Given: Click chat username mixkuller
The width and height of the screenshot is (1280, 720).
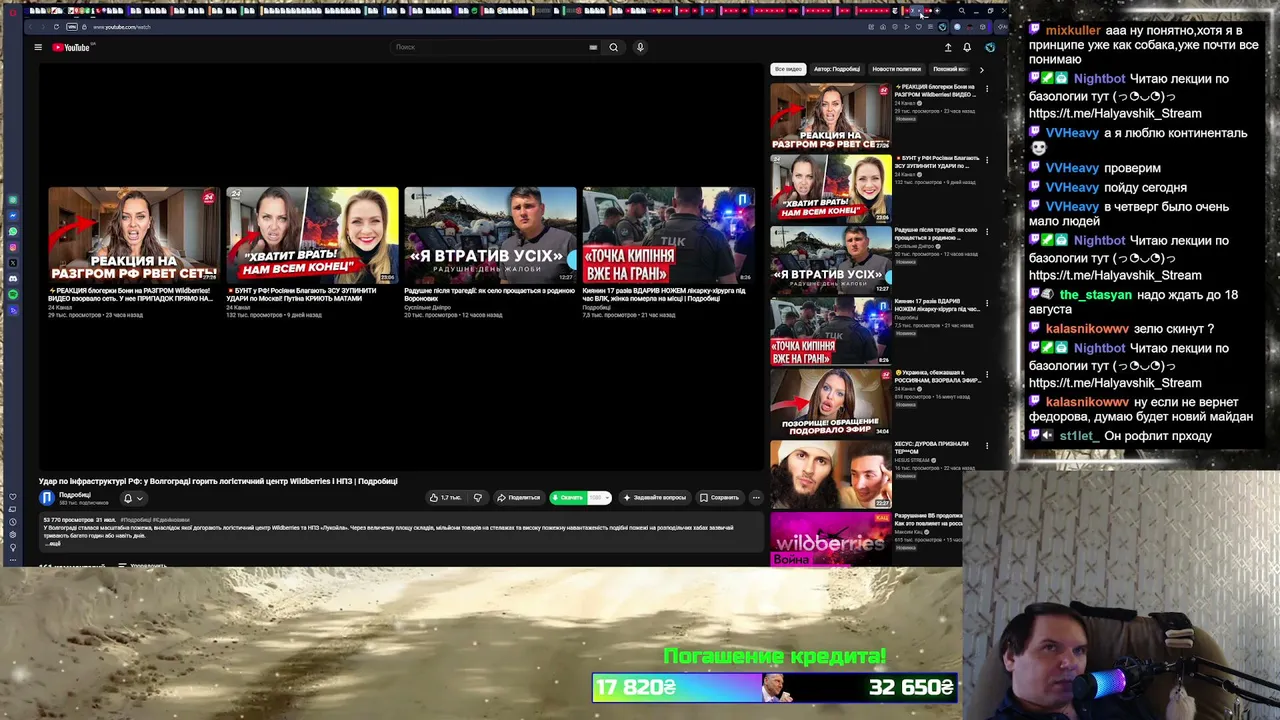Looking at the screenshot, I should click(x=1073, y=31).
